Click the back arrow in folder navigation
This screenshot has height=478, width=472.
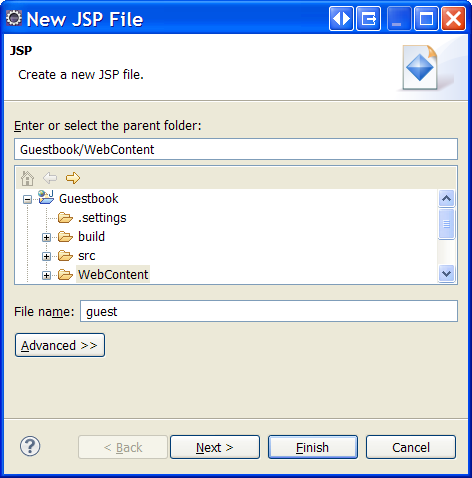pos(50,178)
